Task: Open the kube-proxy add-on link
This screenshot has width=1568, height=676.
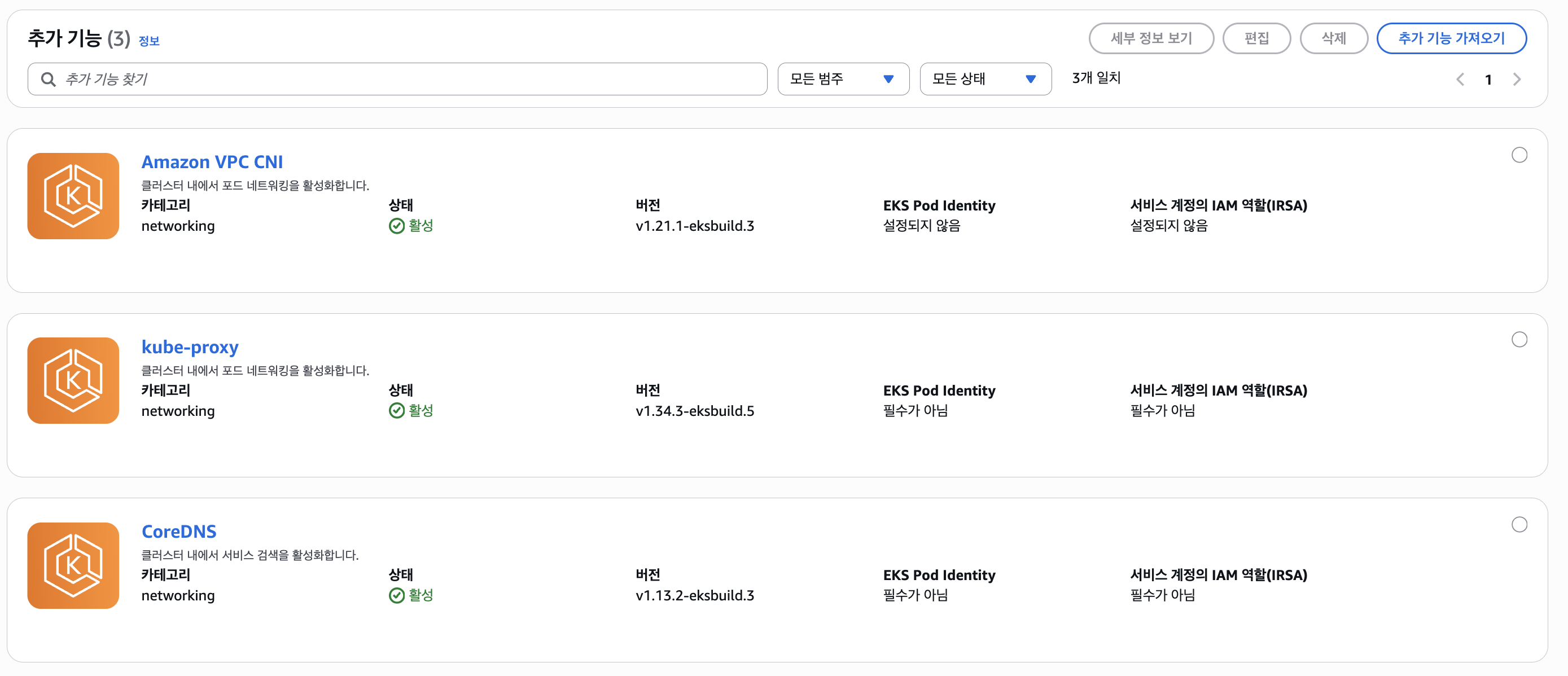Action: click(x=190, y=347)
